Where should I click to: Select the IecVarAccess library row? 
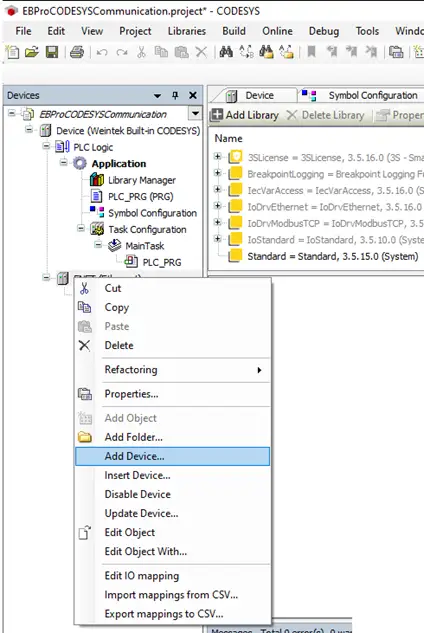326,190
